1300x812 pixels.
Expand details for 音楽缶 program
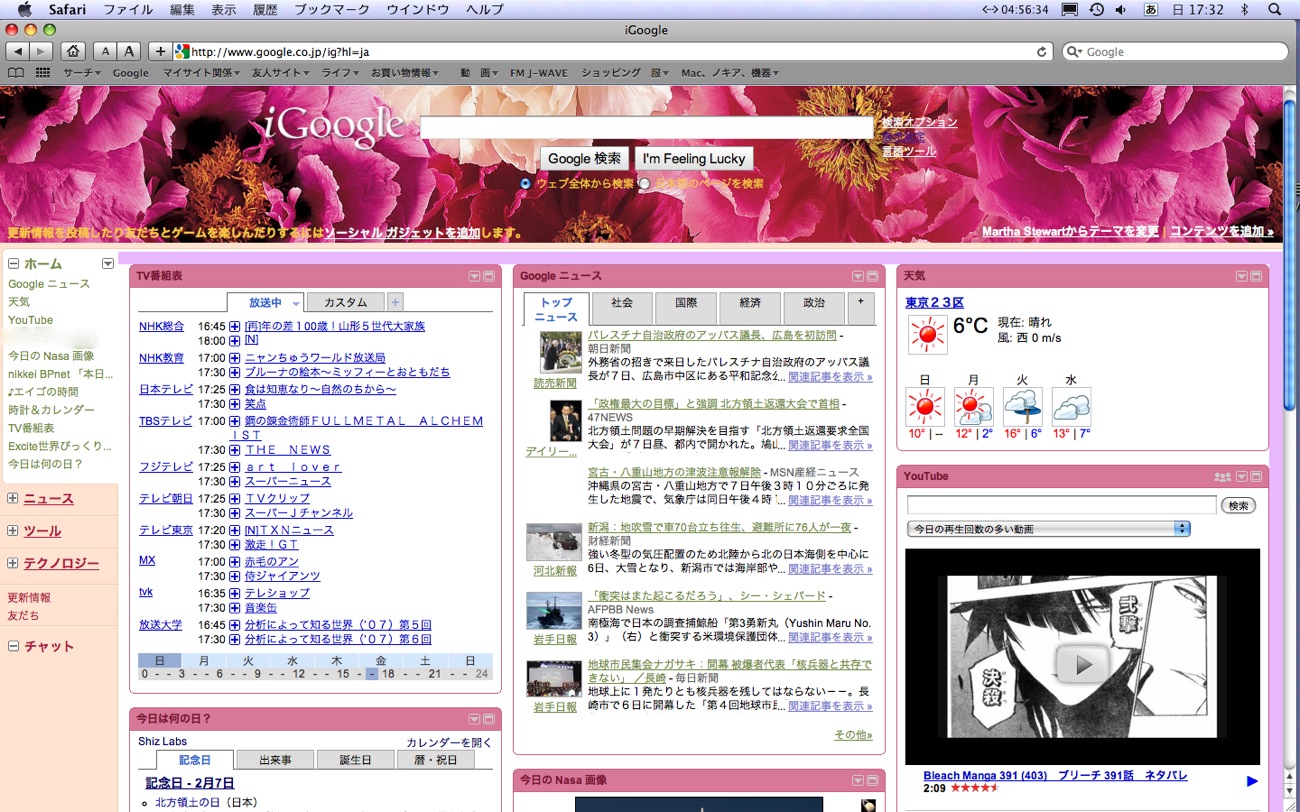pos(235,607)
